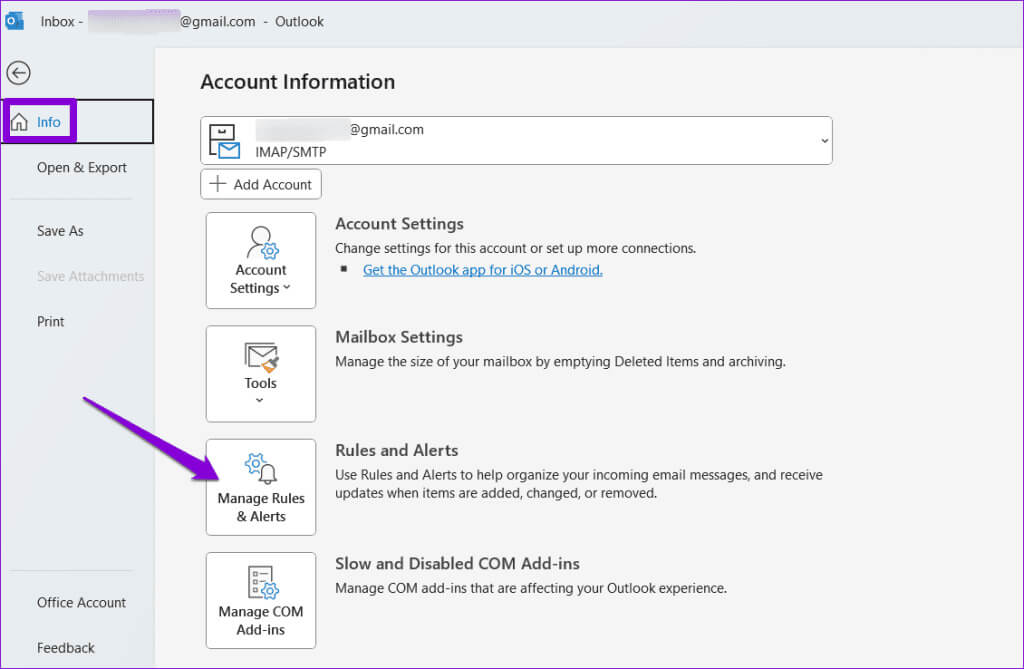Viewport: 1024px width, 669px height.
Task: Click the Info home icon
Action: coord(19,122)
